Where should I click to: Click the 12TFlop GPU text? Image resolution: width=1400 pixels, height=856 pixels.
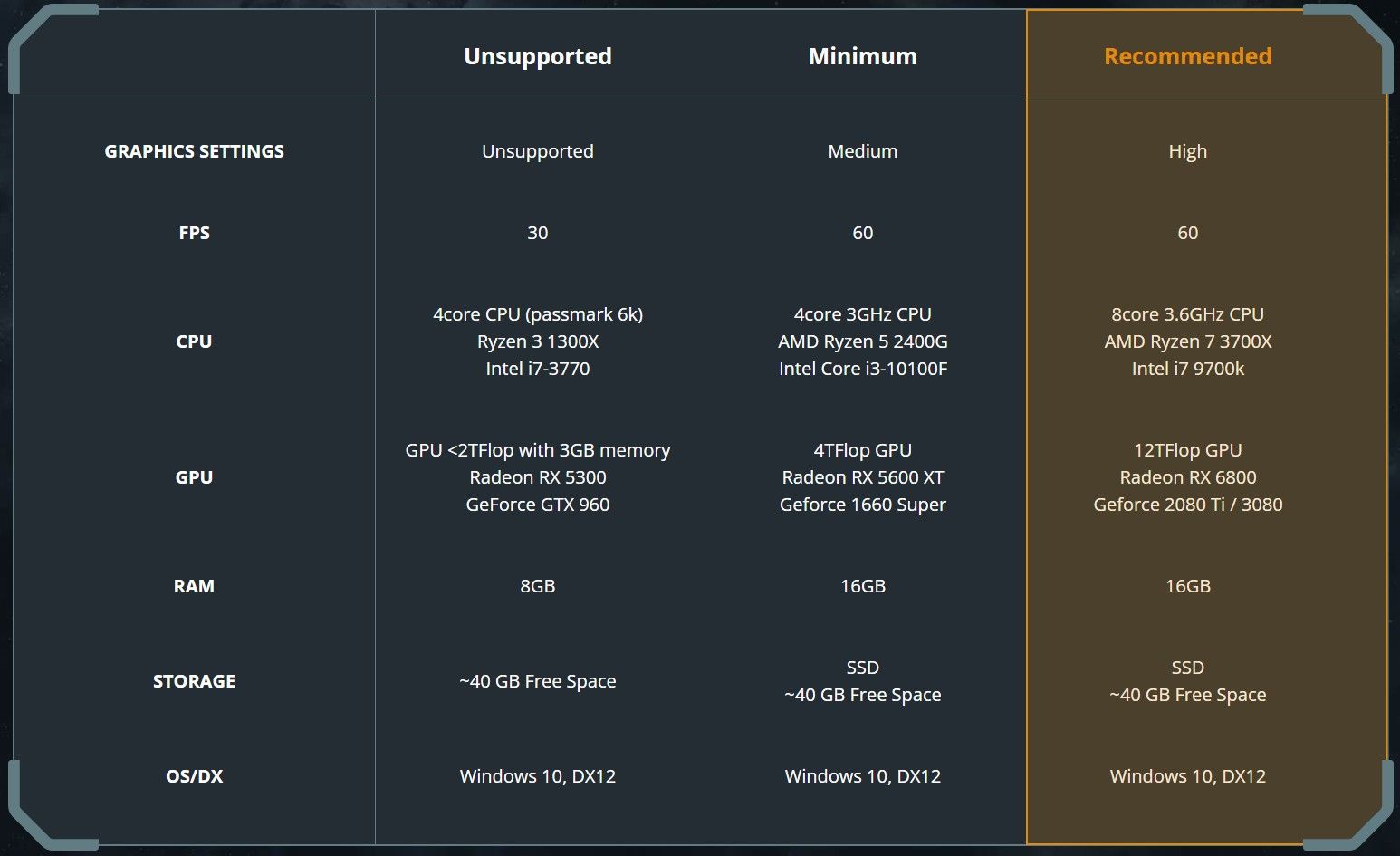pyautogui.click(x=1187, y=450)
